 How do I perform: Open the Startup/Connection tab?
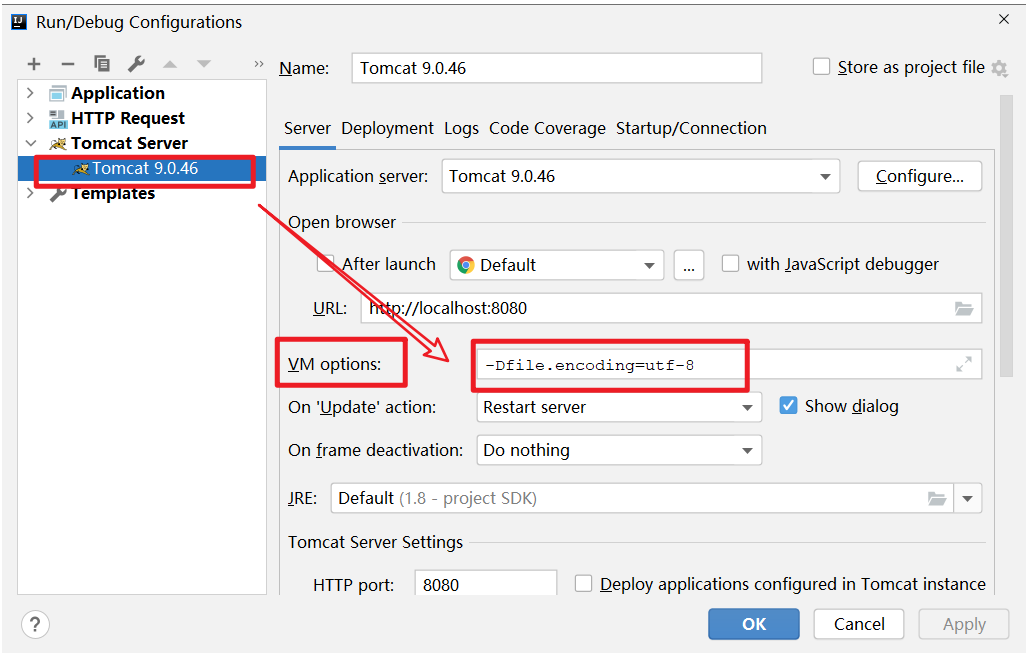(x=691, y=128)
